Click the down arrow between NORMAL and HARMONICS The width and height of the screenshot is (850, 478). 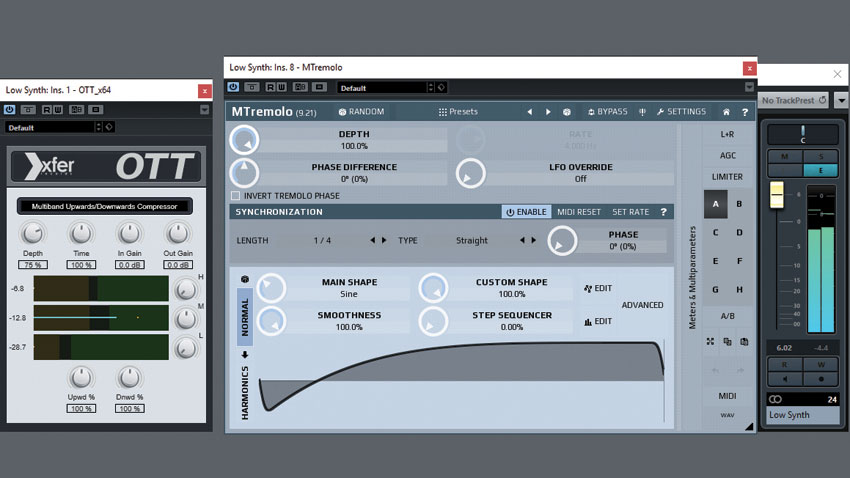click(x=245, y=354)
